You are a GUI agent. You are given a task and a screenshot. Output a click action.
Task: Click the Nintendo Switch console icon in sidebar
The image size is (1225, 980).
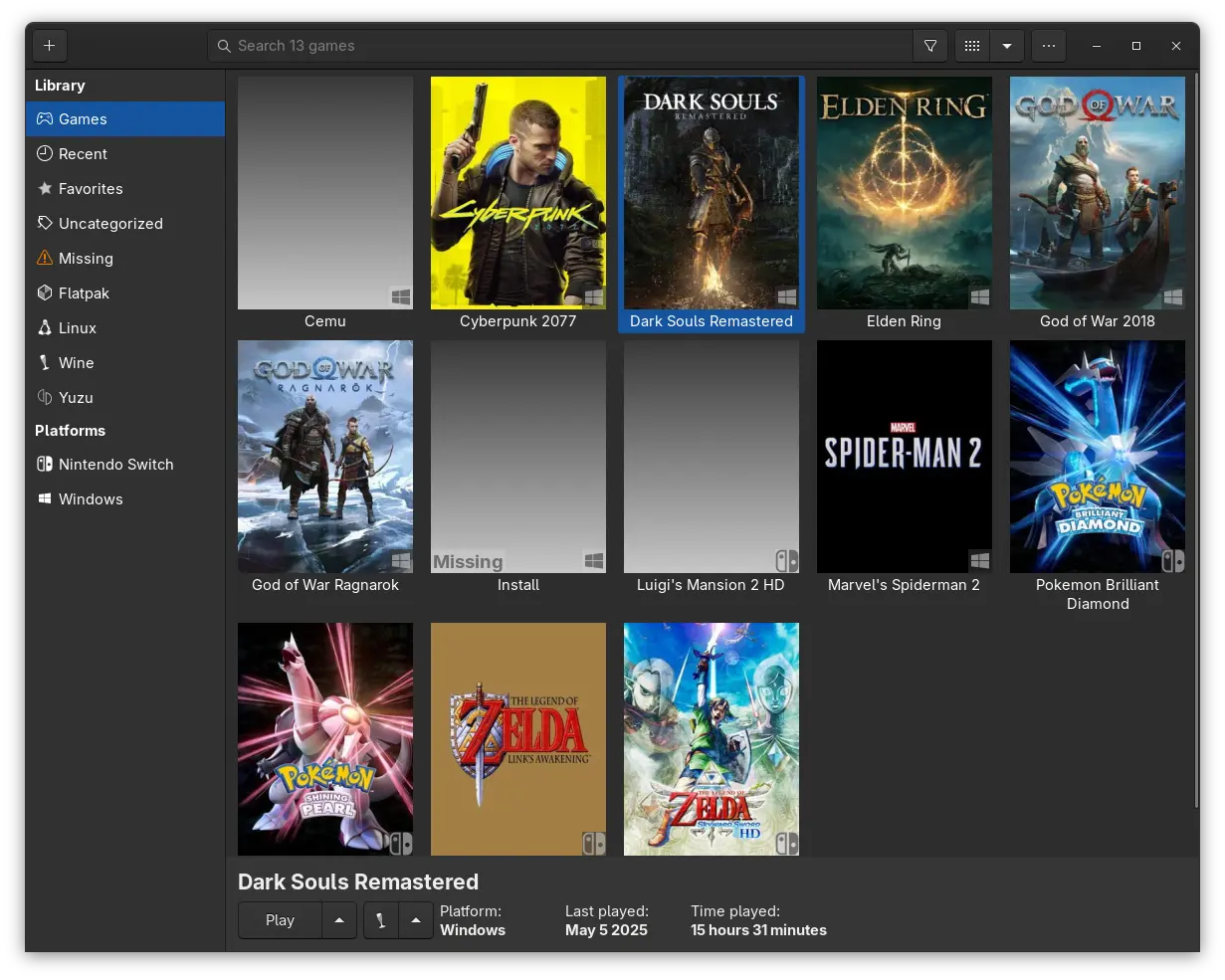click(45, 465)
